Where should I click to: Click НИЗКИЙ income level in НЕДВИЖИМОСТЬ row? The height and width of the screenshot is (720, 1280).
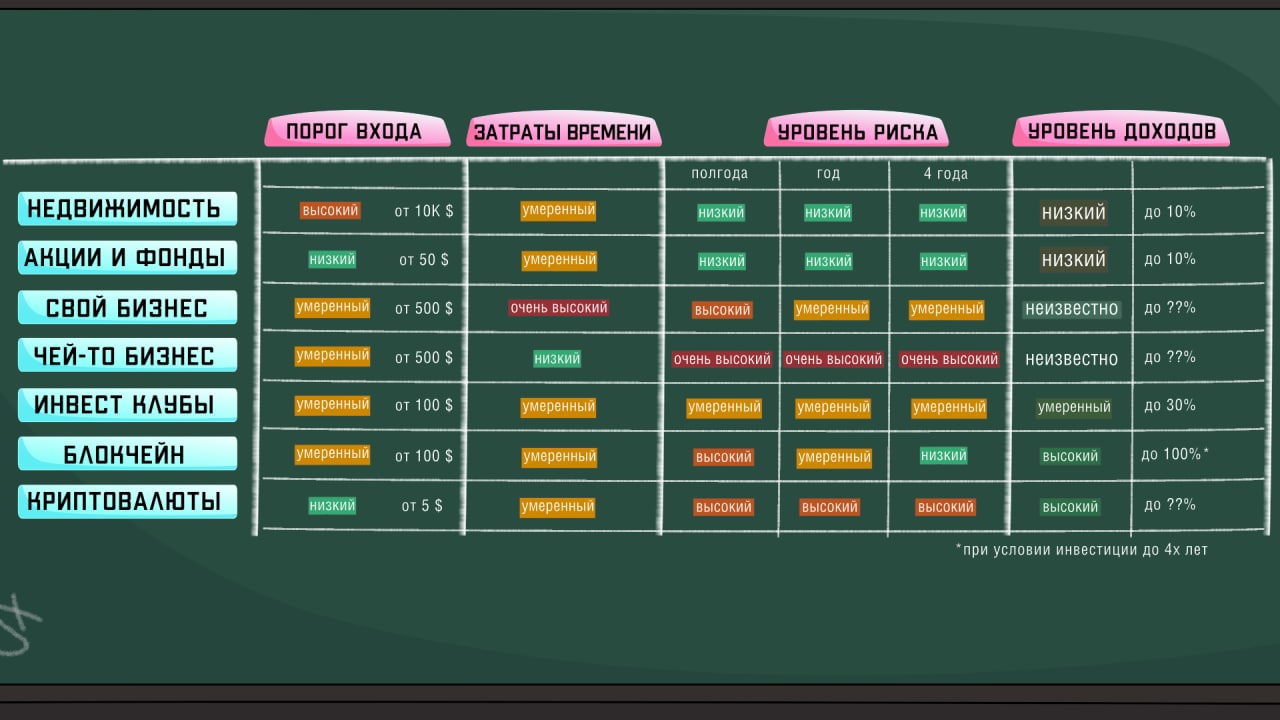1074,213
